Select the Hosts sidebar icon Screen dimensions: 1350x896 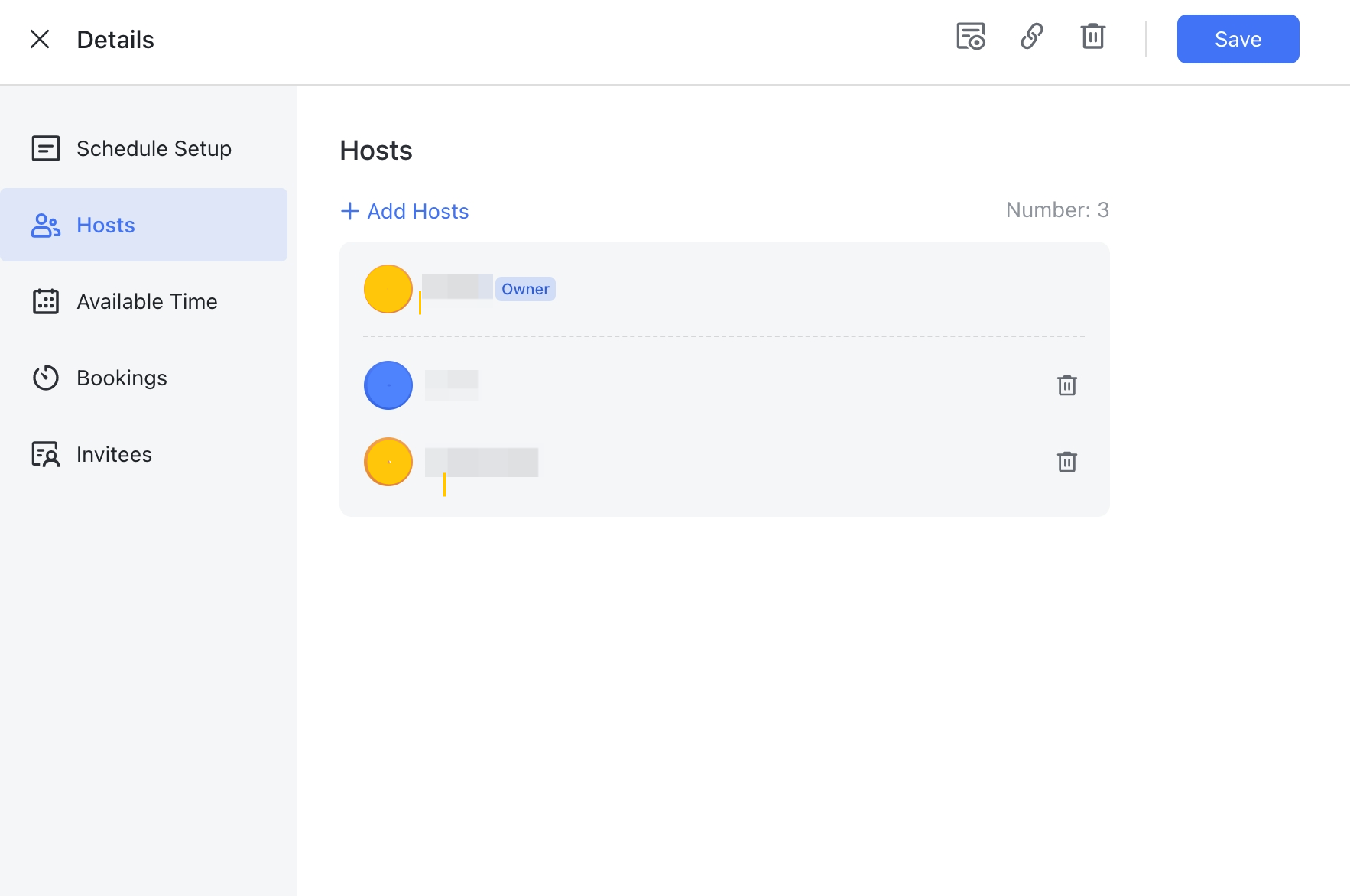(x=46, y=225)
